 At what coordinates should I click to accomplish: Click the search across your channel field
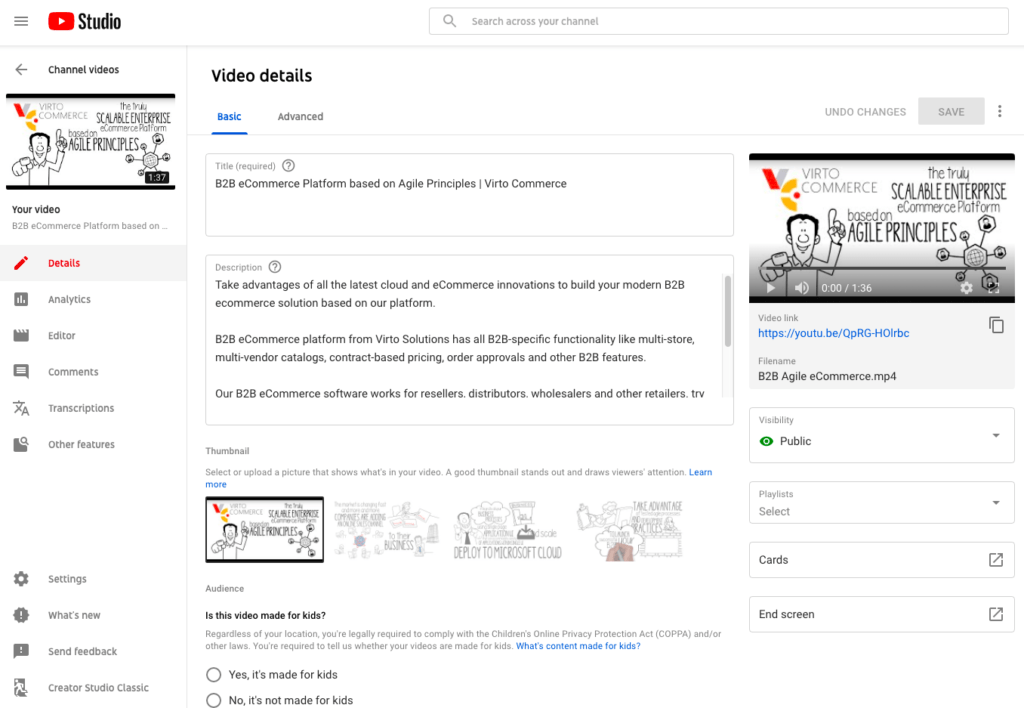pos(718,21)
